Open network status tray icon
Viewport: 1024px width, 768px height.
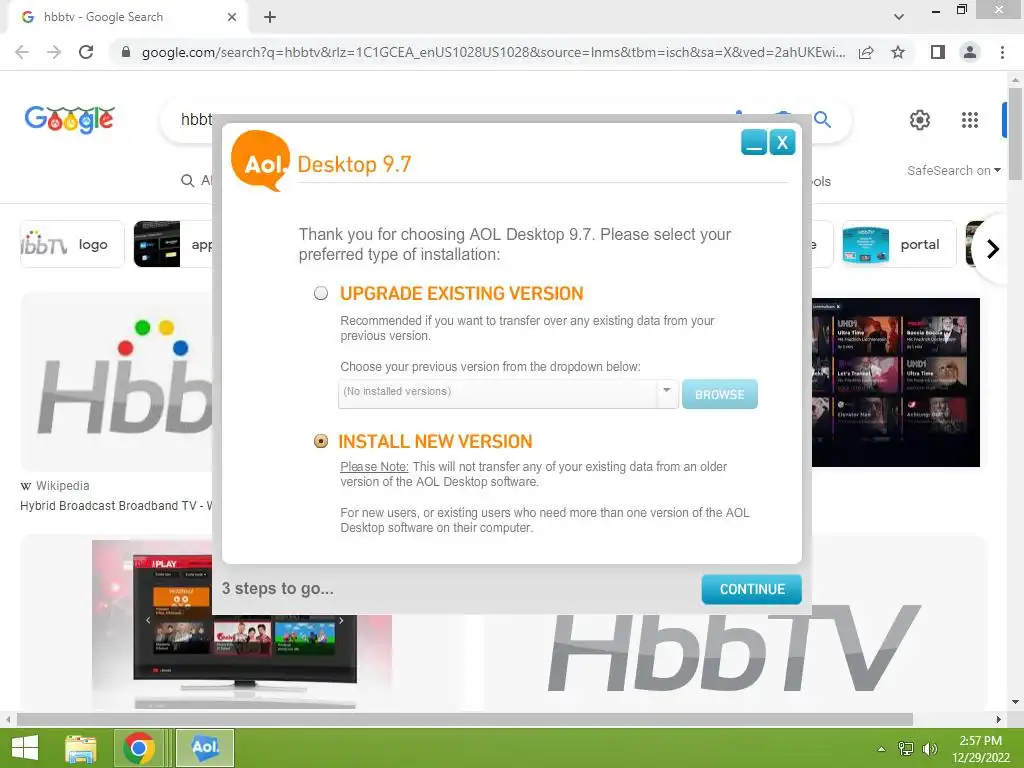906,748
